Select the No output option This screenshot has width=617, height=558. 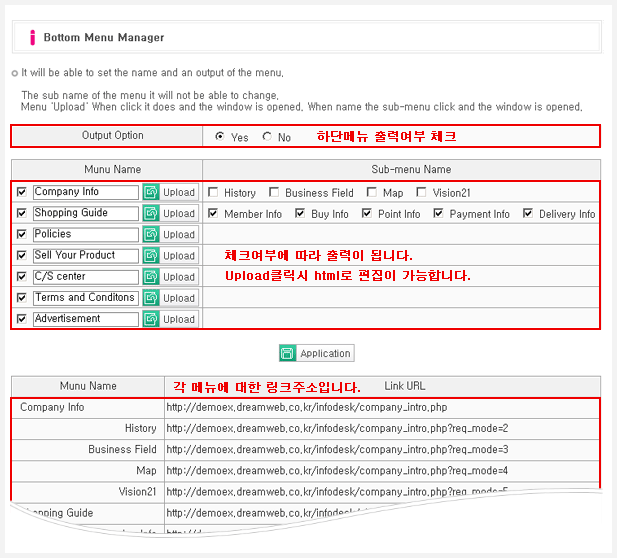click(x=267, y=137)
